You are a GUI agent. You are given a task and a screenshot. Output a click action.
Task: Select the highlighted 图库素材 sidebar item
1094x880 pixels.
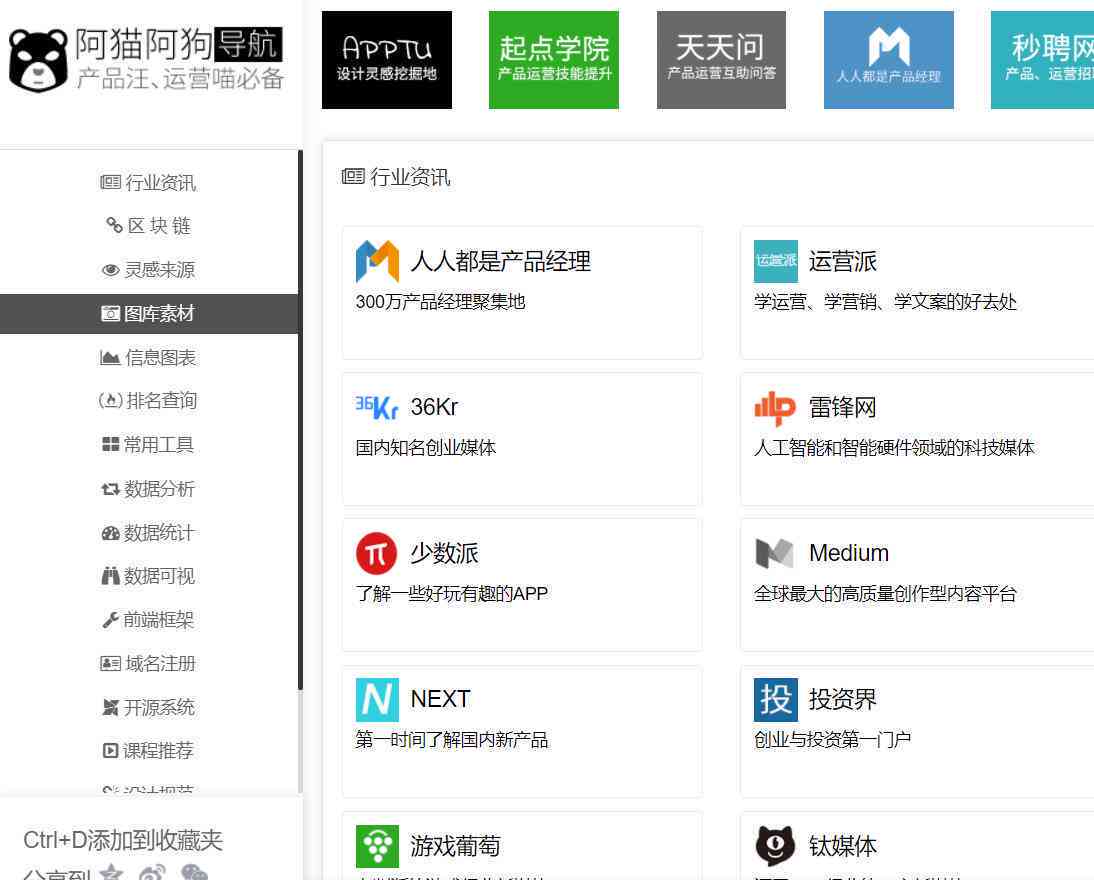[149, 314]
